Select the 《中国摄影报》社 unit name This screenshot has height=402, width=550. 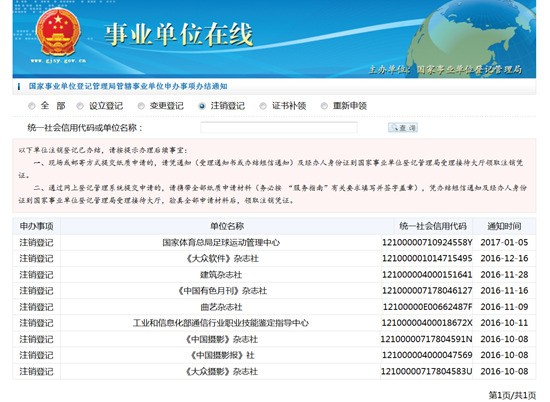221,355
